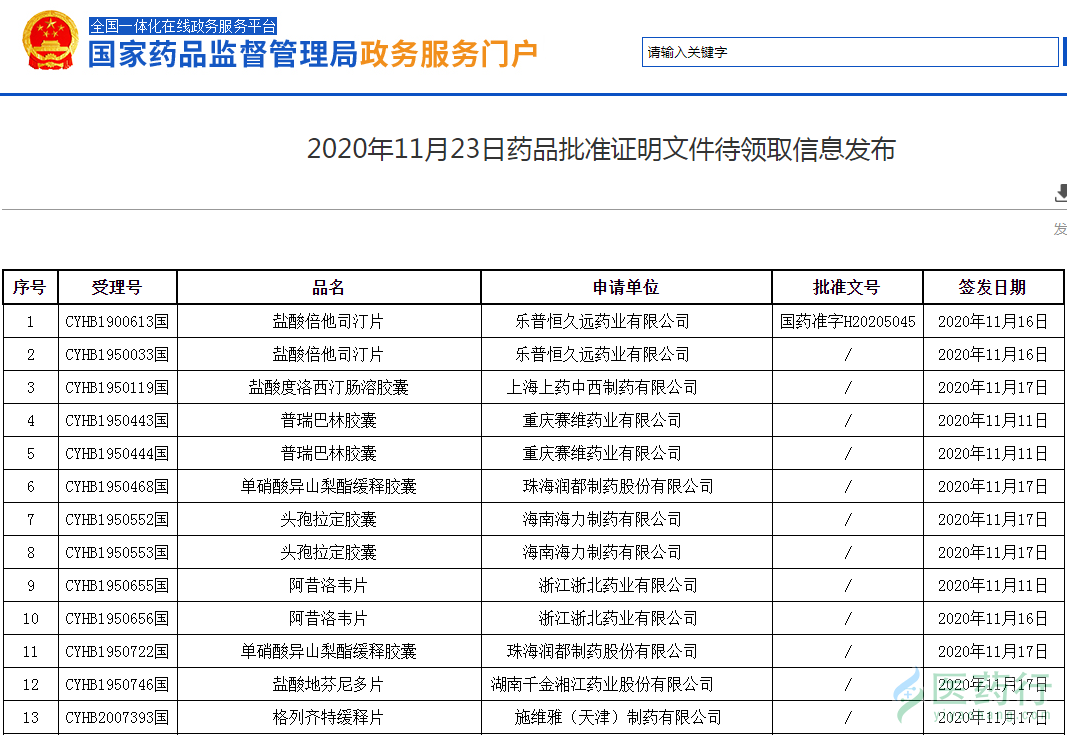Click date 2020年11月16日 in row 10

pos(993,619)
